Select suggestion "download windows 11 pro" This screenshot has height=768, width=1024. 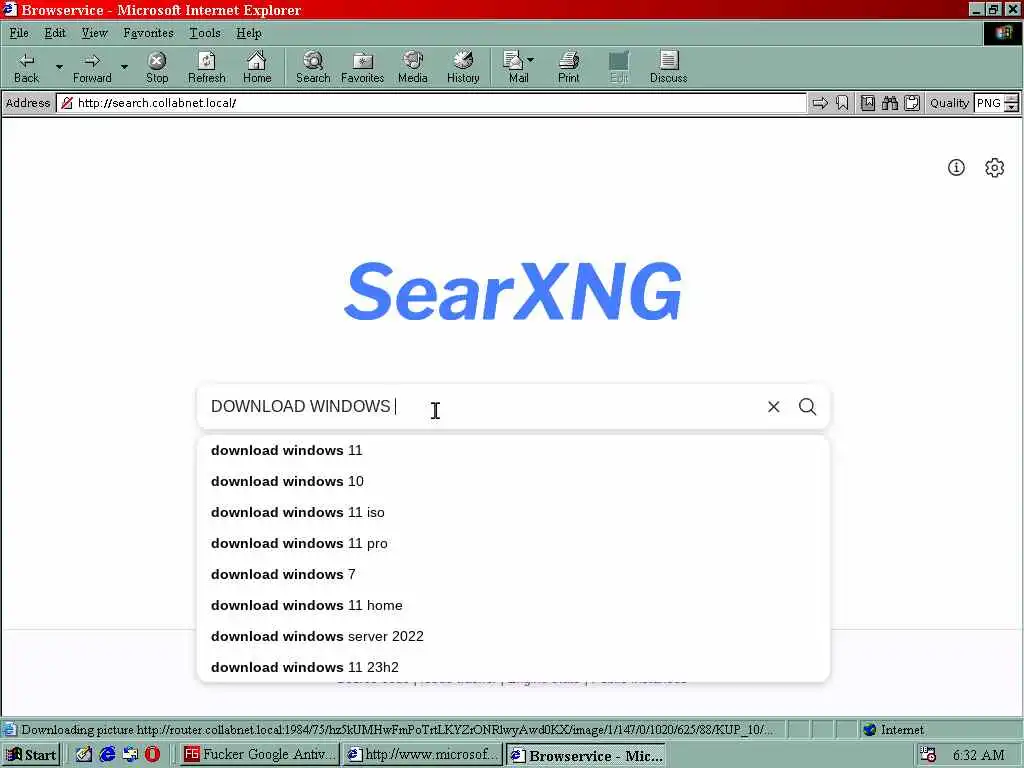[x=513, y=543]
